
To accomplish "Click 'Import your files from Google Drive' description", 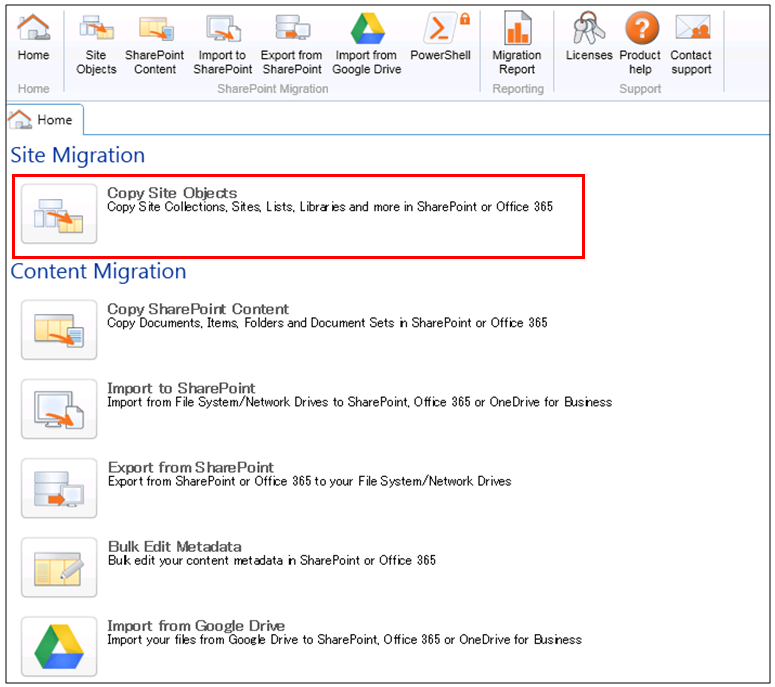I will coord(344,640).
